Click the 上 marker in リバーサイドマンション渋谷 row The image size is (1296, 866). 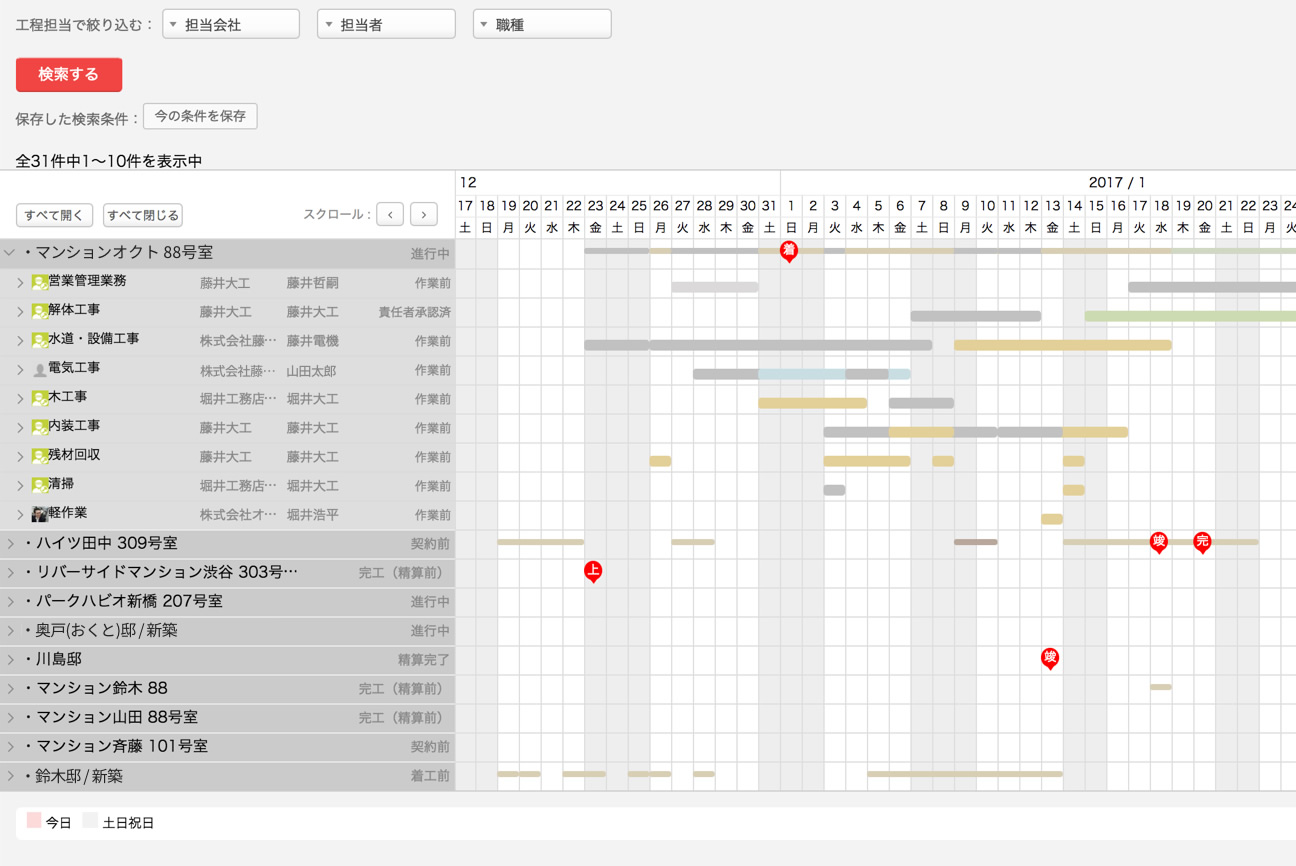click(x=593, y=571)
